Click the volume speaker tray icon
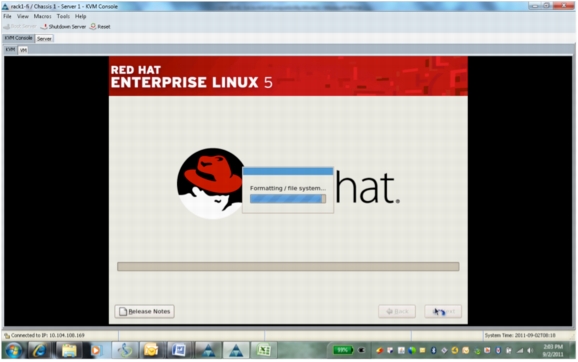This screenshot has height=362, width=578. [530, 350]
